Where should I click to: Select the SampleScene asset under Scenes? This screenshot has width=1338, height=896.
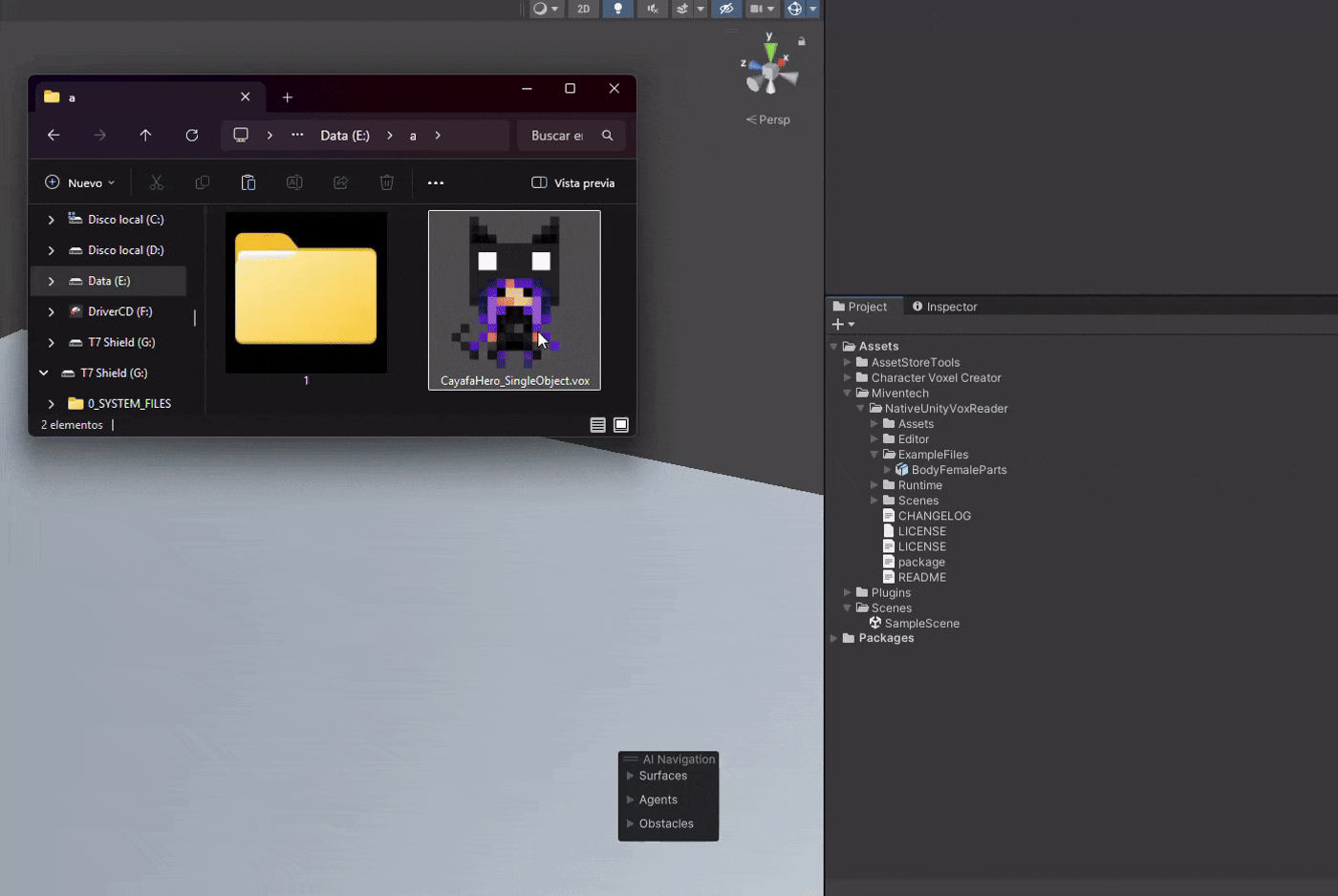point(921,622)
